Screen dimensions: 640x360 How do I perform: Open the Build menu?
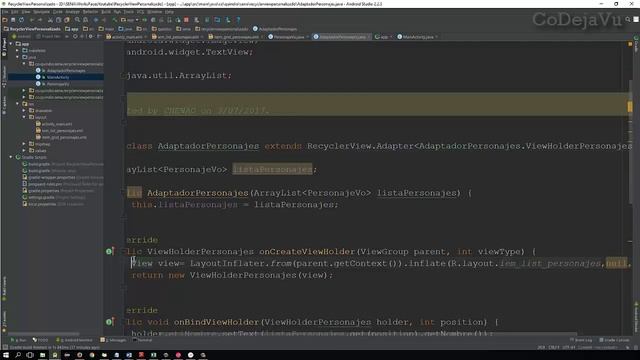[x=106, y=12]
